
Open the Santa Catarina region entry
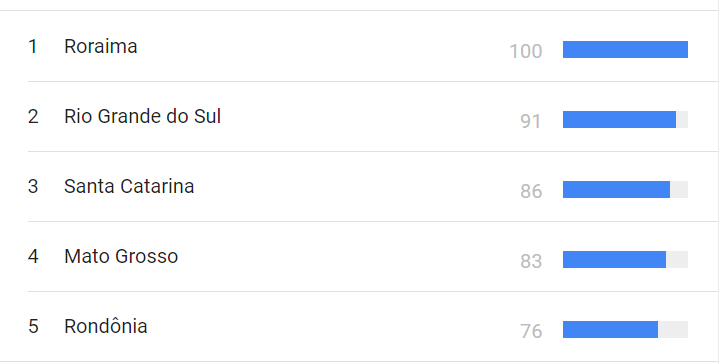(129, 187)
